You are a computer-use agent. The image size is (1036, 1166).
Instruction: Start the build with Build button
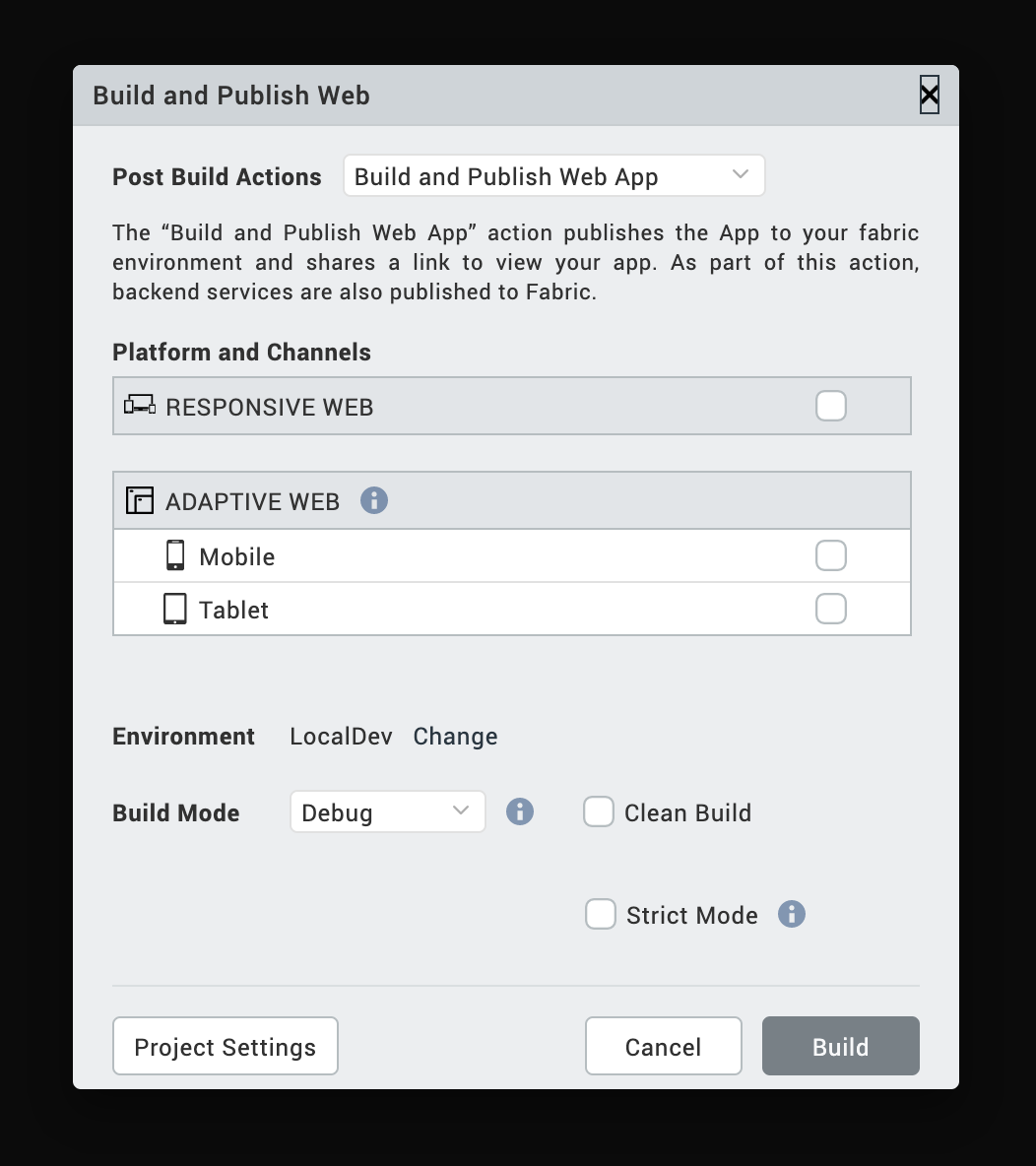840,1046
